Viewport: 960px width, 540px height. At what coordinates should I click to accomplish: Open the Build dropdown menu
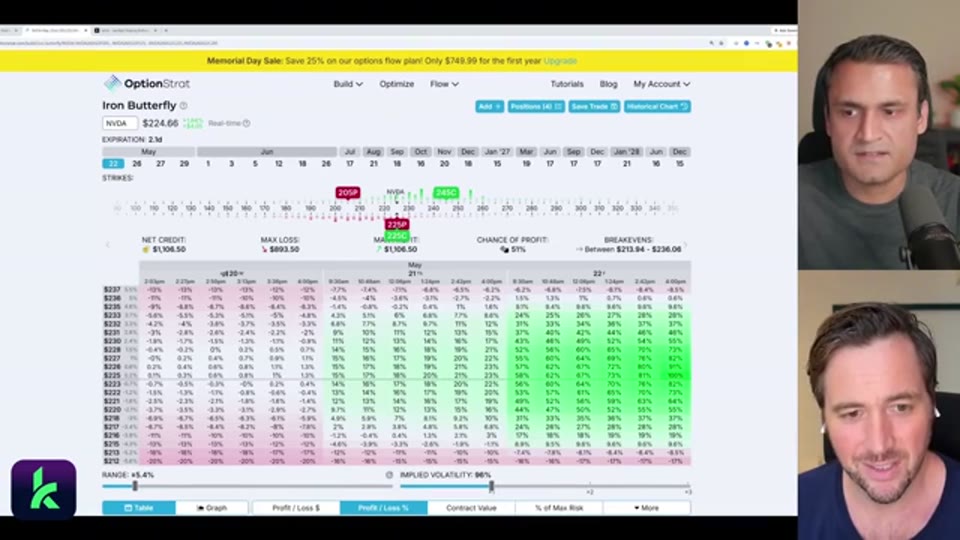coord(348,84)
